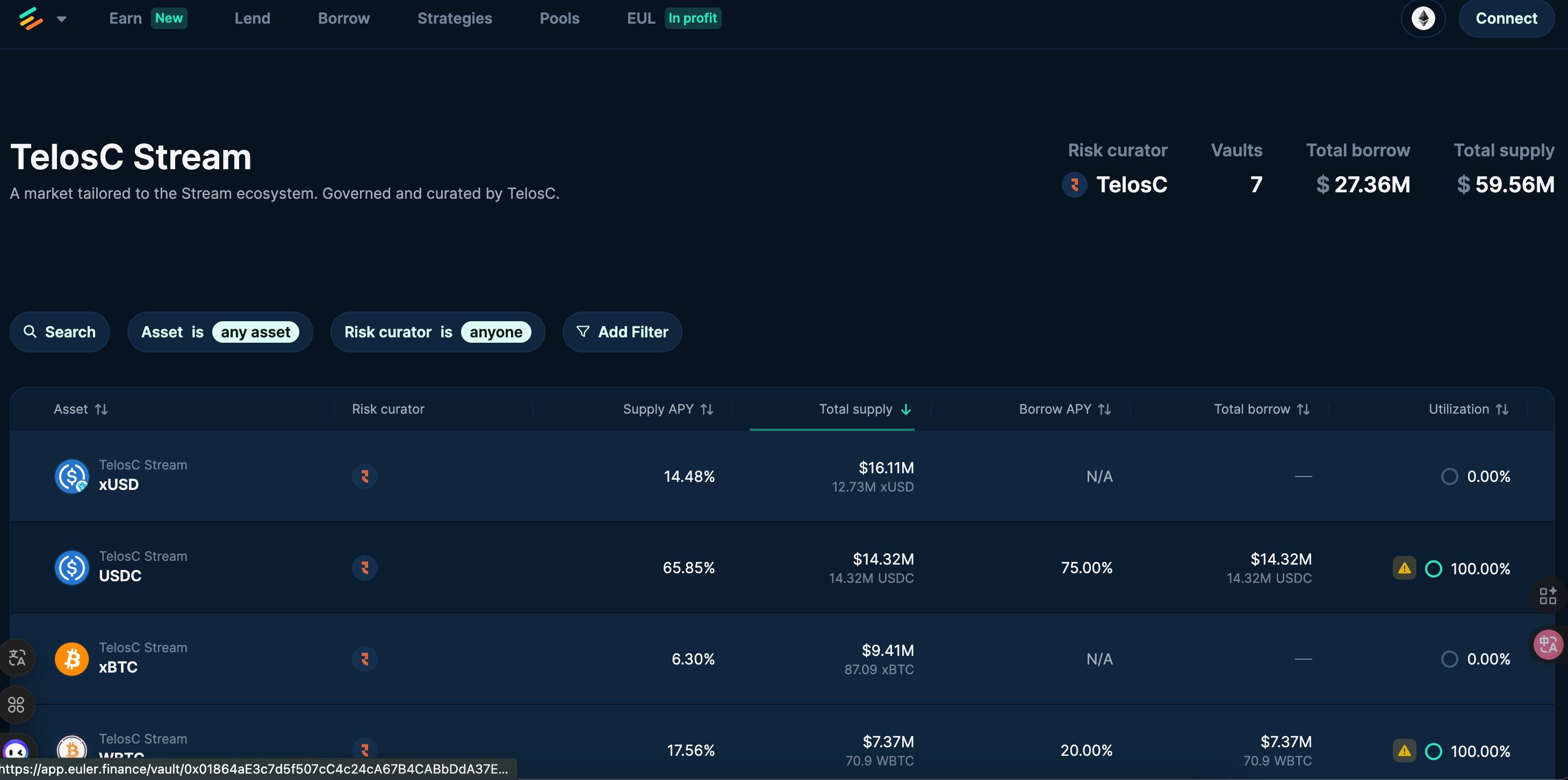Click the magnifier icon inside the Search pill
Image resolution: width=1568 pixels, height=780 pixels.
[x=31, y=331]
